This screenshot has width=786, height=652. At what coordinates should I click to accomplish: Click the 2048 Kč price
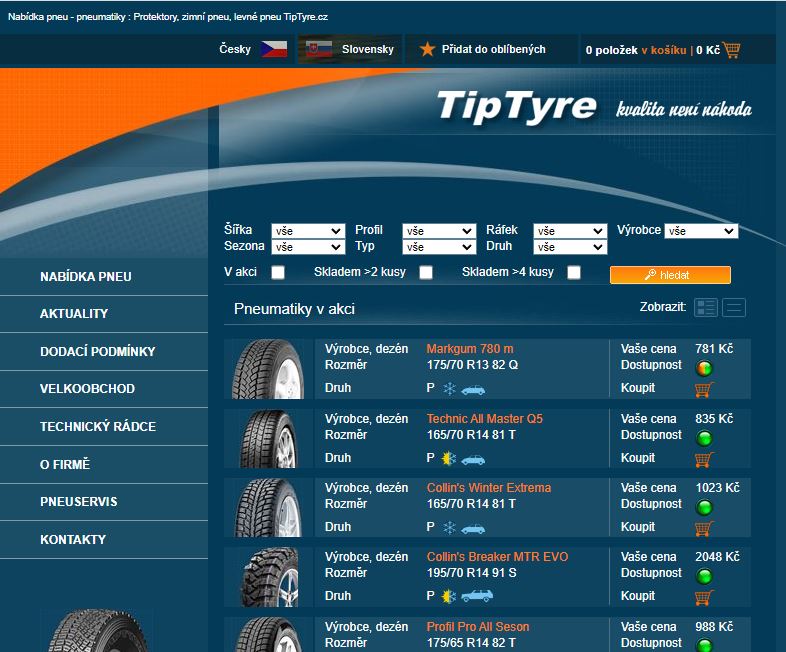(717, 557)
